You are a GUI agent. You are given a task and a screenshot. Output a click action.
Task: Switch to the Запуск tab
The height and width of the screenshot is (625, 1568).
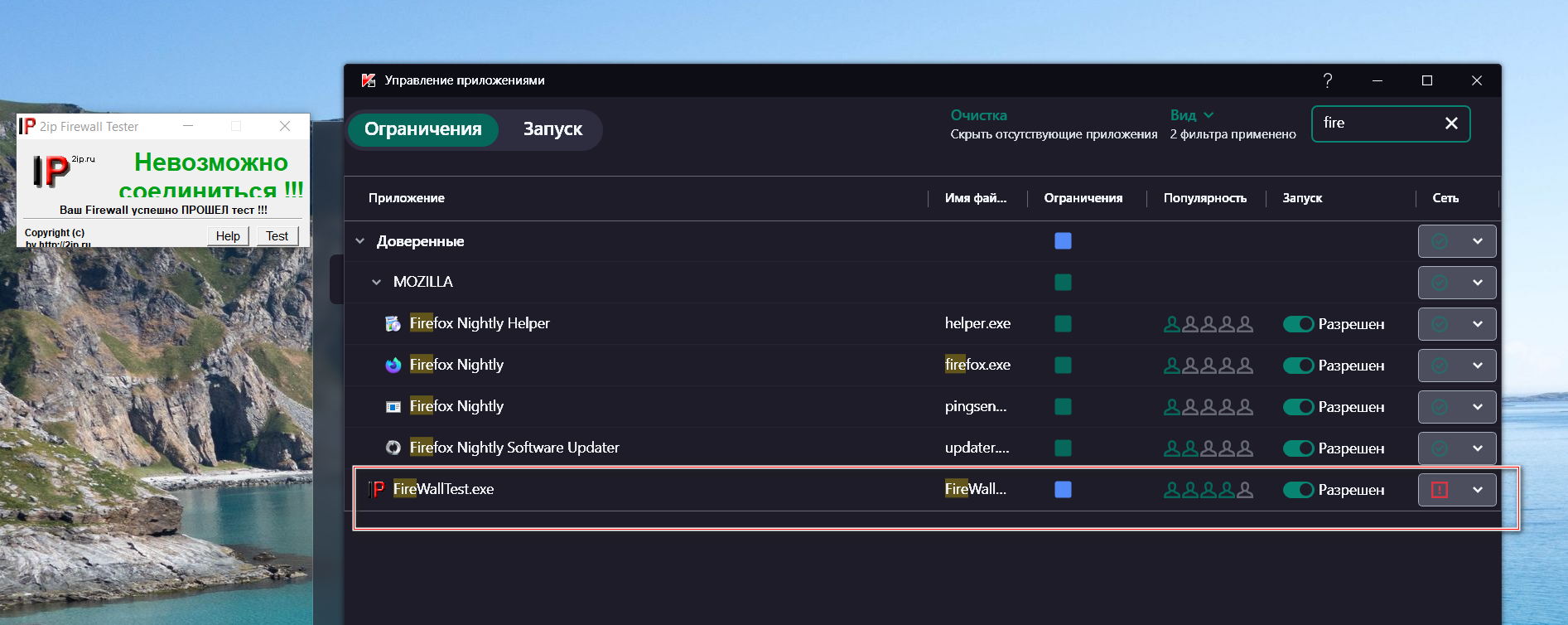click(552, 129)
